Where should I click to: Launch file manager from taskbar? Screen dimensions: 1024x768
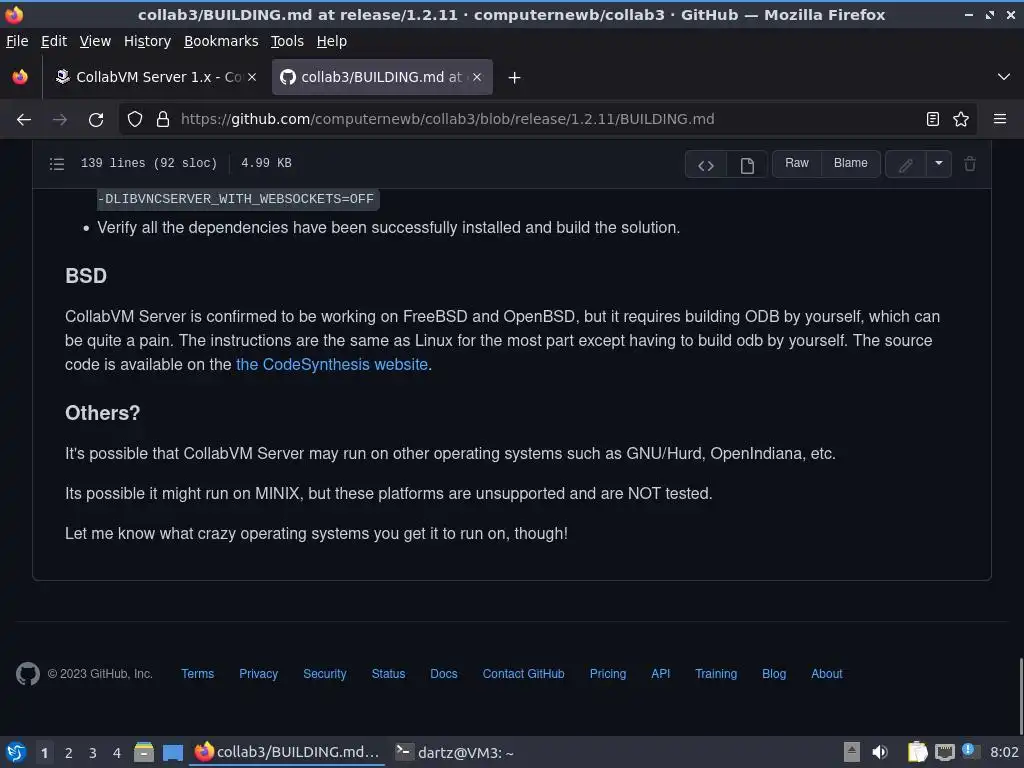144,752
